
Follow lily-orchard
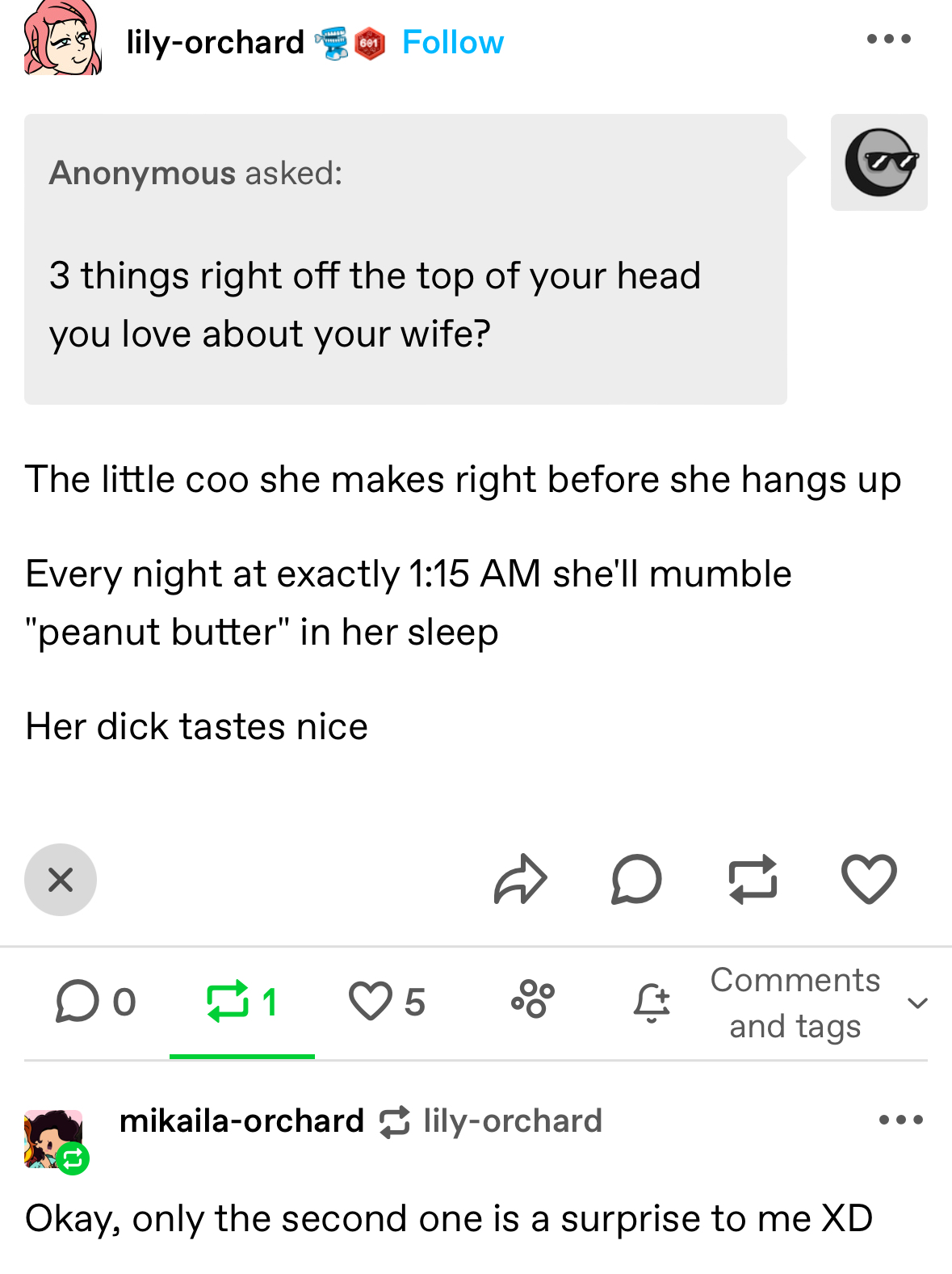[452, 42]
